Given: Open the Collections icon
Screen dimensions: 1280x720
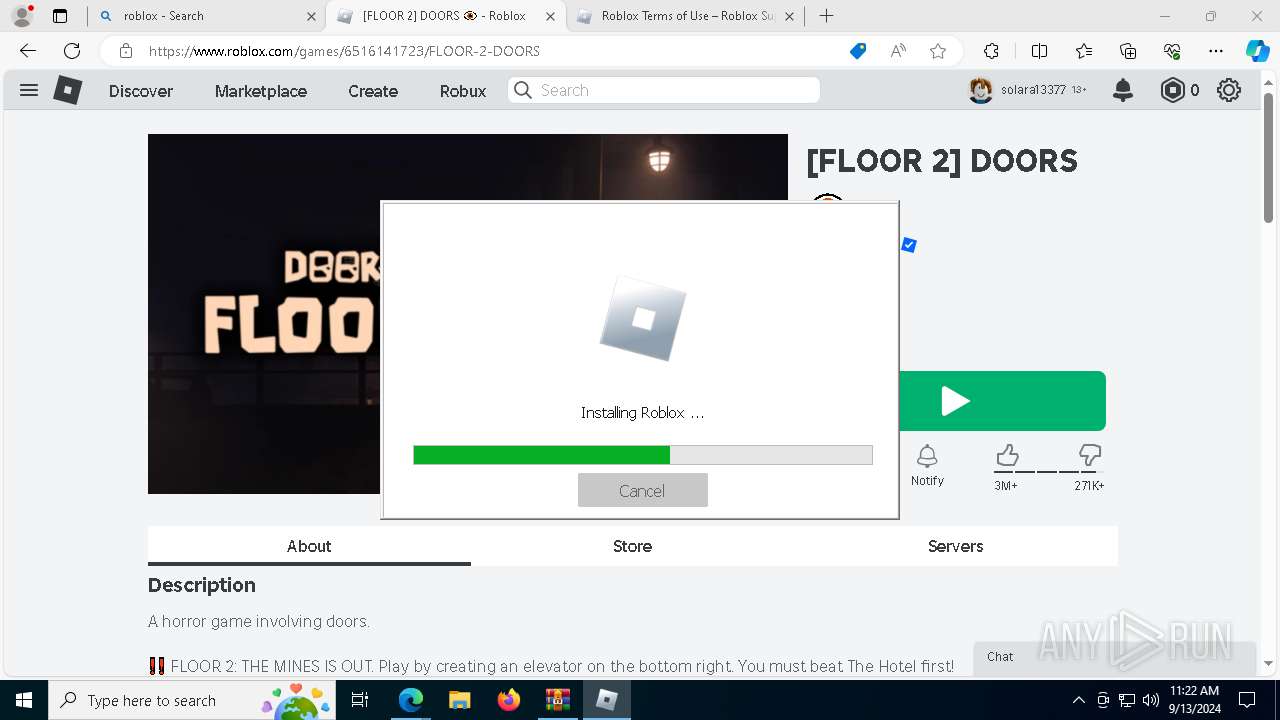Looking at the screenshot, I should [1128, 51].
